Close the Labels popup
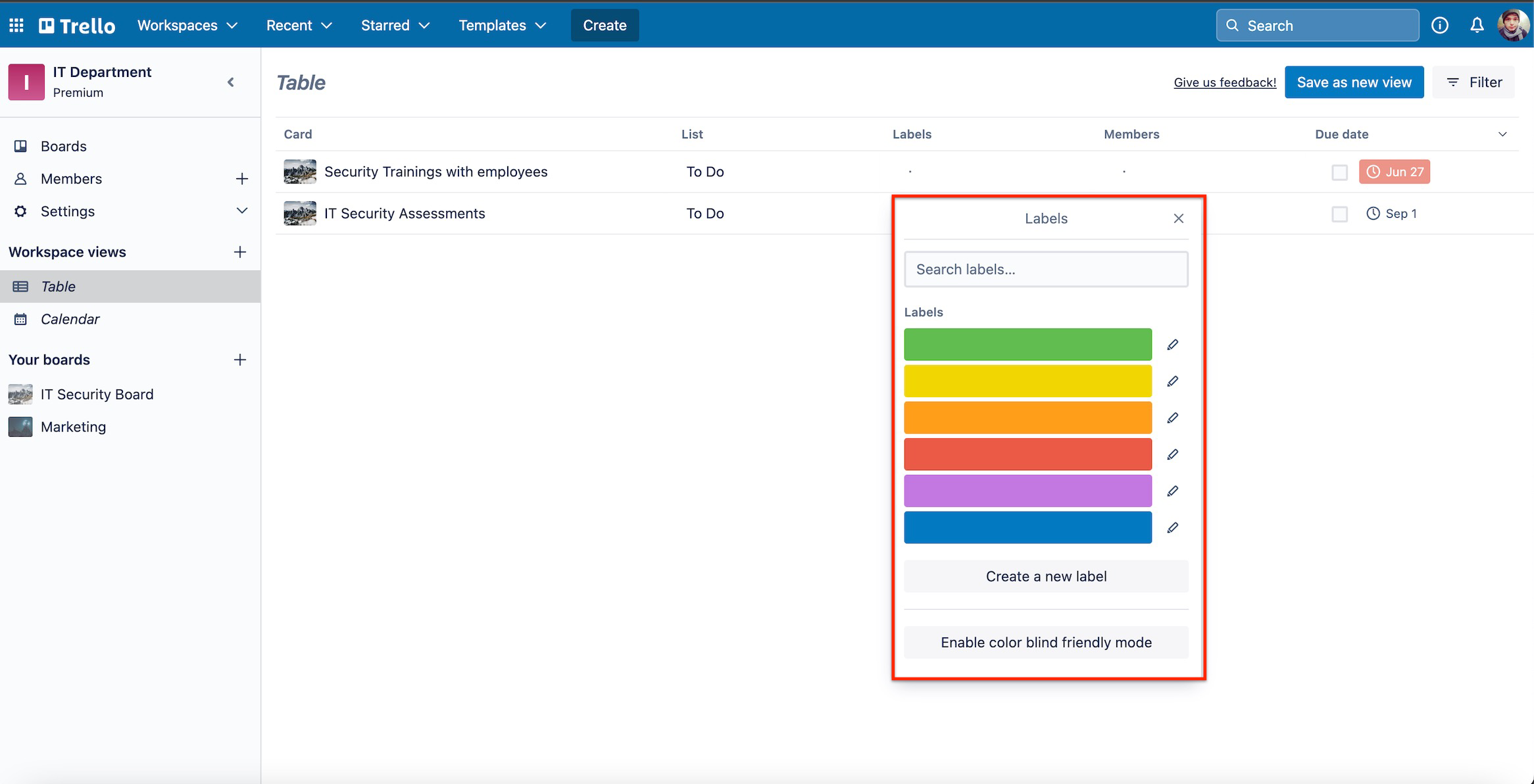 click(1178, 218)
